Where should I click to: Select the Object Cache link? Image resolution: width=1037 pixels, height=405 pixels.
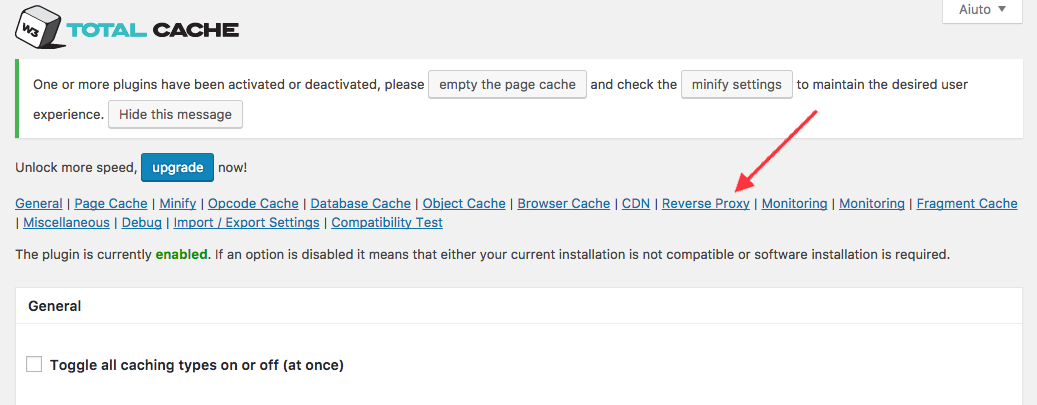tap(464, 204)
